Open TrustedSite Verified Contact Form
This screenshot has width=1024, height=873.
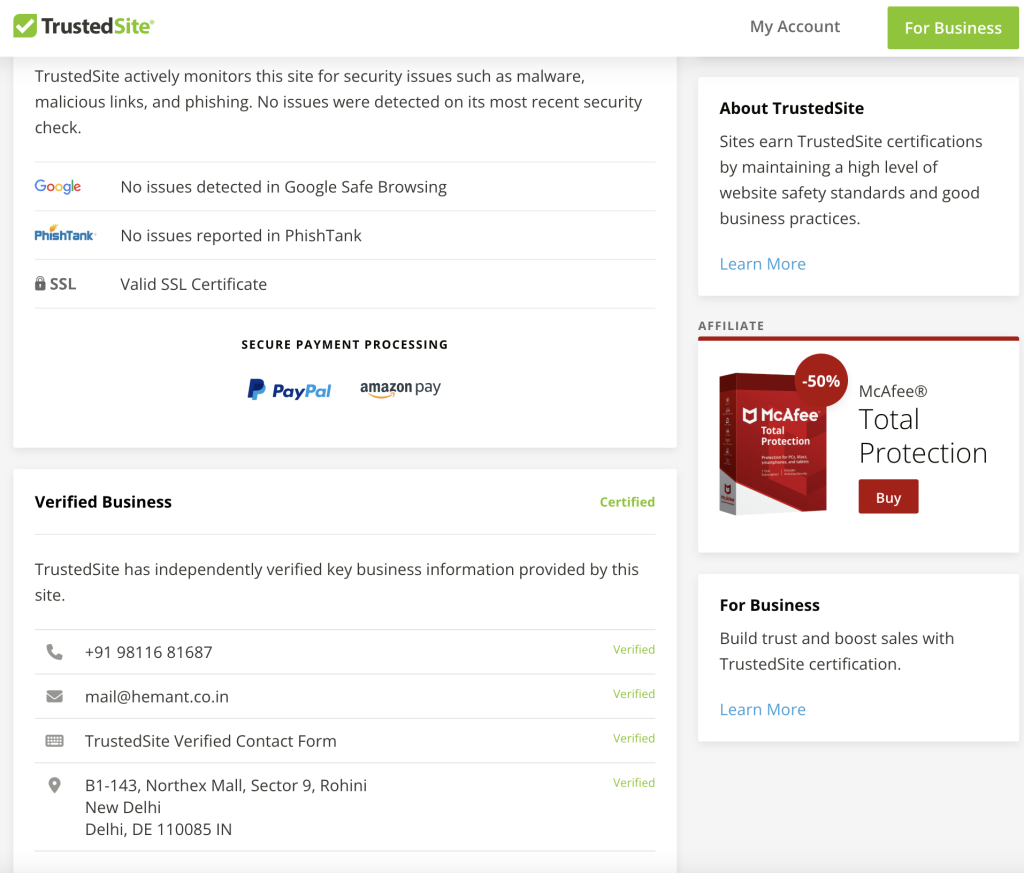tap(211, 741)
